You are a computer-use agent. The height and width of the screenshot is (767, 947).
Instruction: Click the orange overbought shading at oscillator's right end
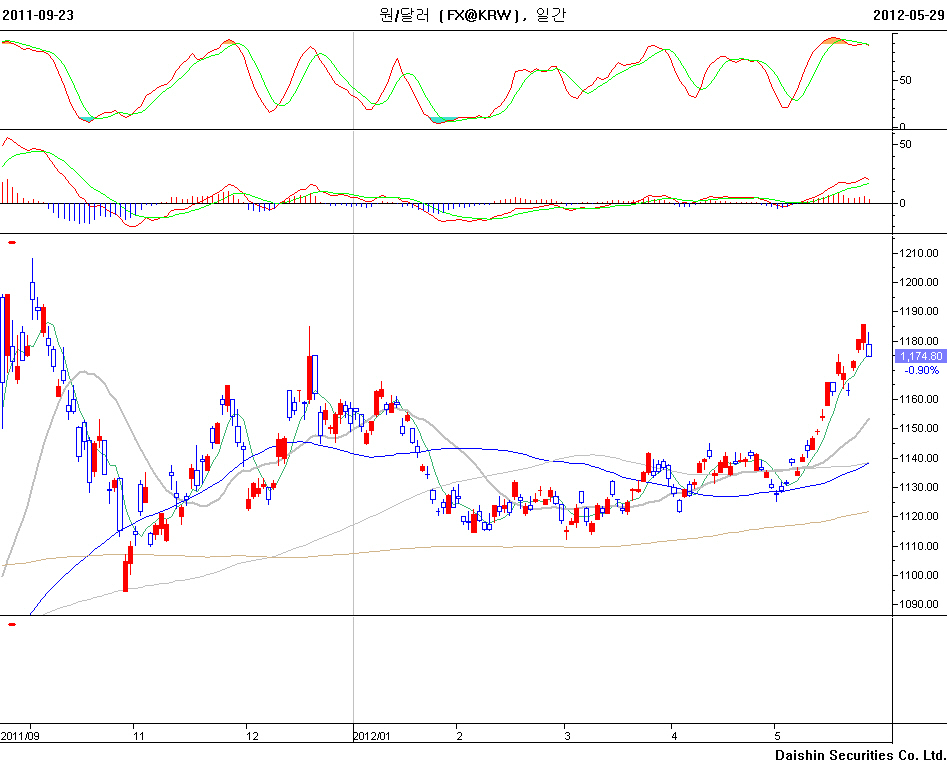click(838, 41)
